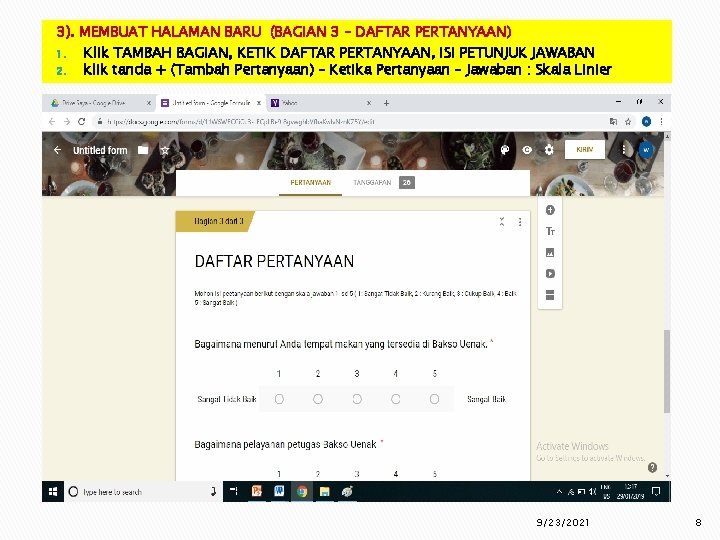720x540 pixels.
Task: Click the add question plus icon
Action: click(550, 210)
